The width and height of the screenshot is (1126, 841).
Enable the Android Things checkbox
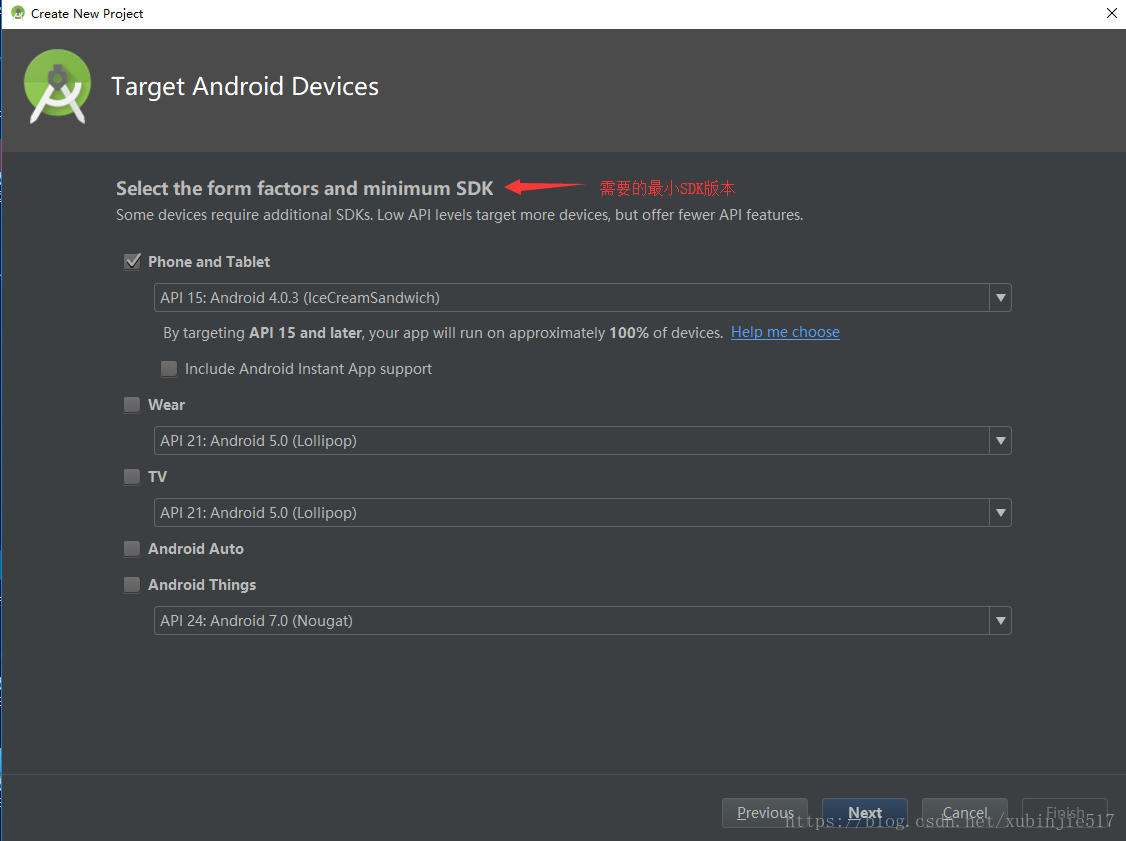132,585
